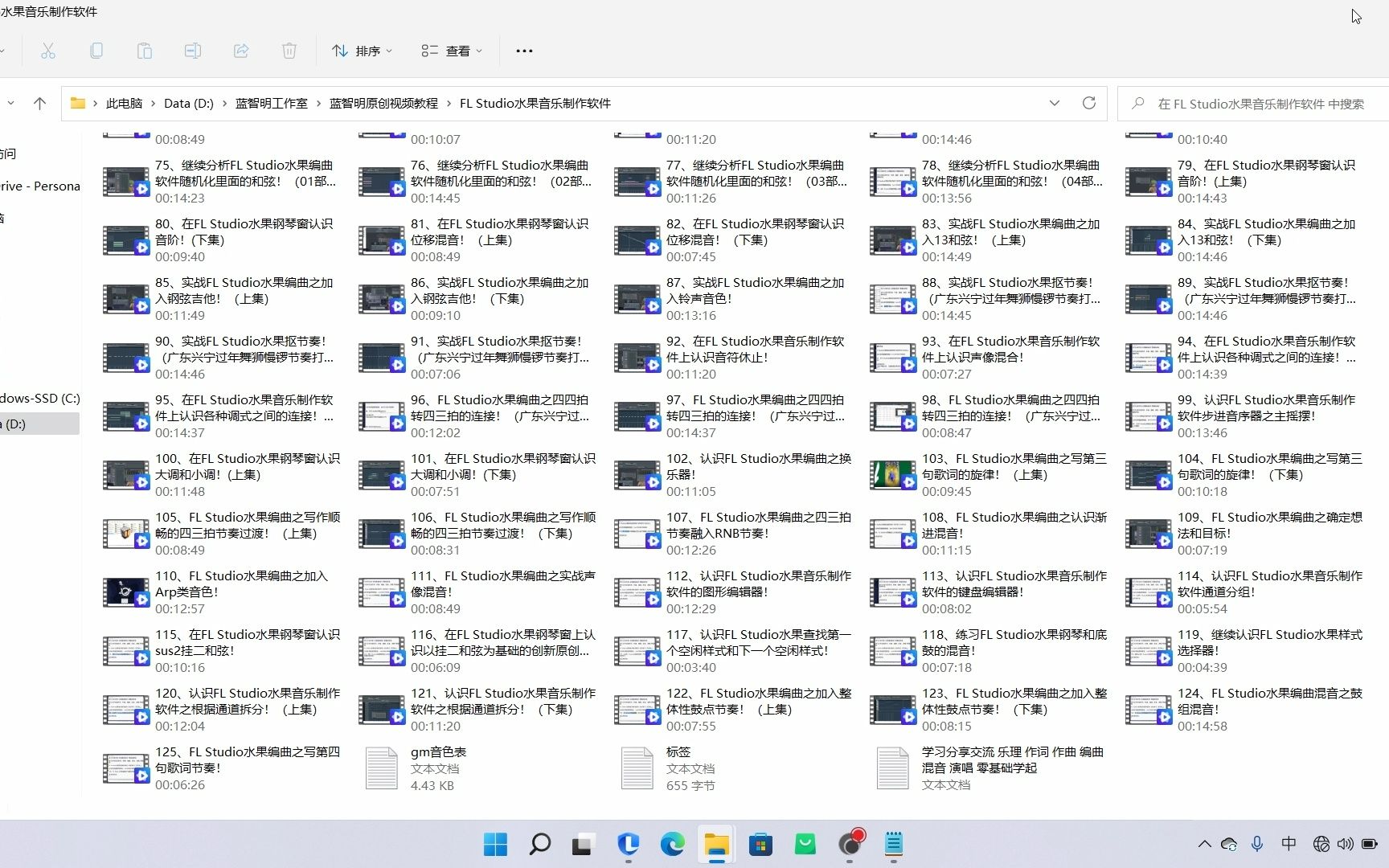This screenshot has width=1389, height=868.
Task: Click the 学习分享交流 text document icon
Action: [x=893, y=768]
